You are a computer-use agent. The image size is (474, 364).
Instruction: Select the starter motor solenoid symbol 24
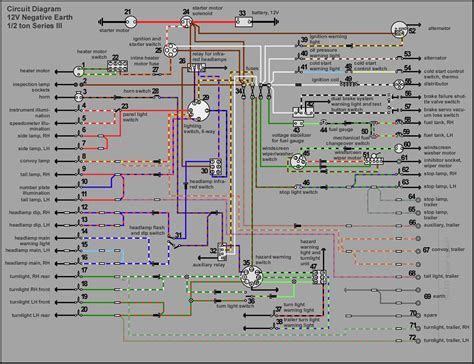(x=186, y=22)
